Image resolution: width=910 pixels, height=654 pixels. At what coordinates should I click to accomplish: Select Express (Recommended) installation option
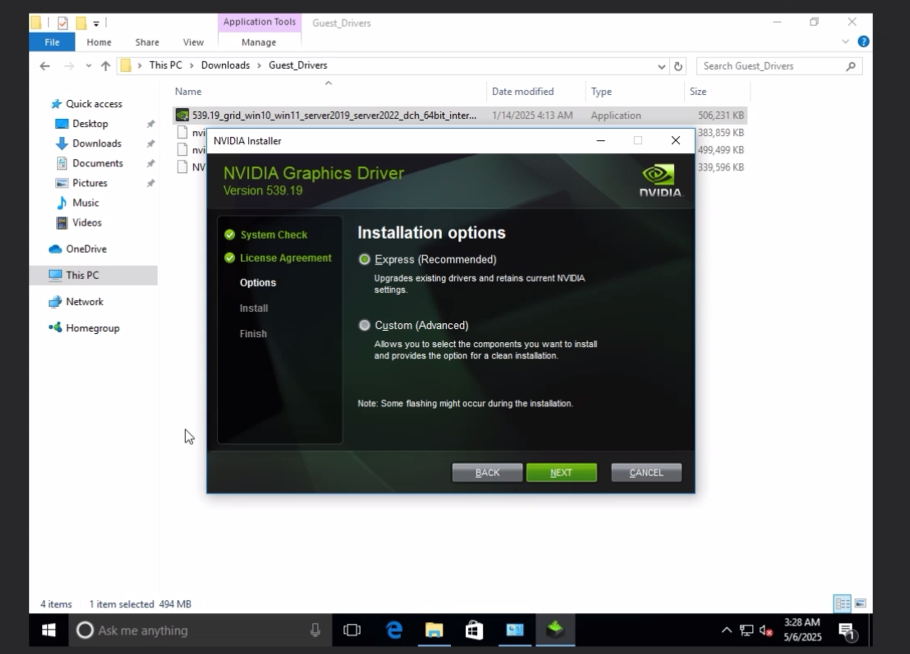364,259
